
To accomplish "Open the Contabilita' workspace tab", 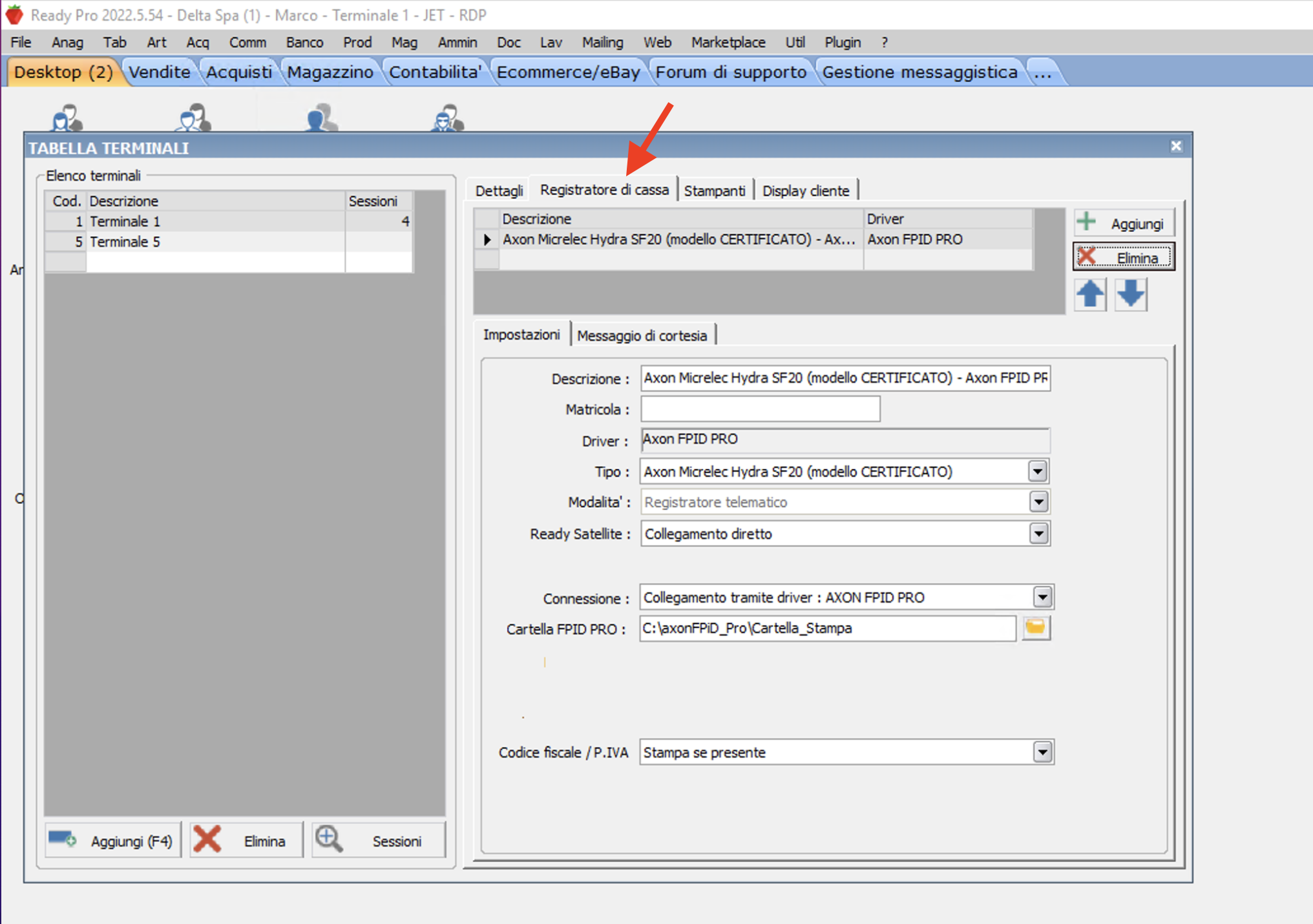I will tap(435, 72).
